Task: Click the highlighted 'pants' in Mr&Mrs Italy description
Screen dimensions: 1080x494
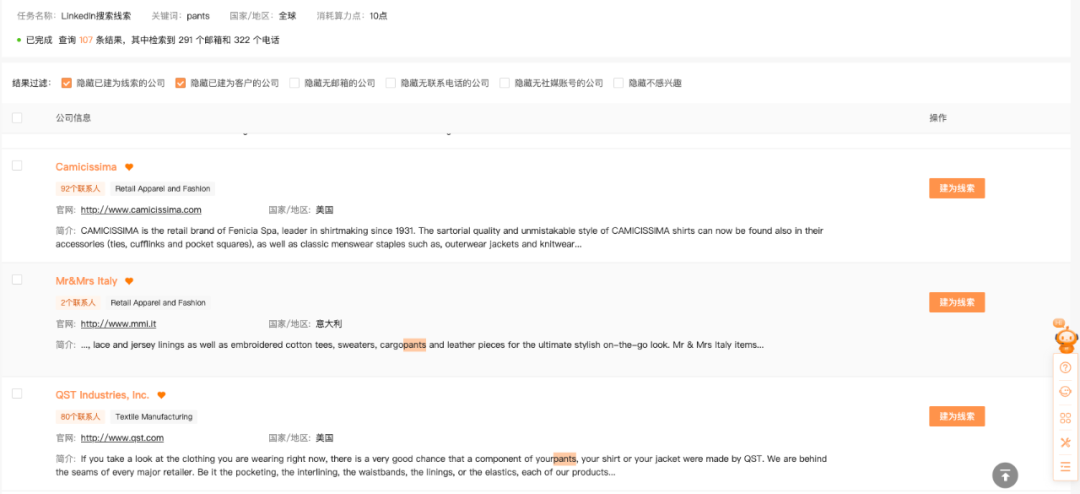Action: coord(415,344)
